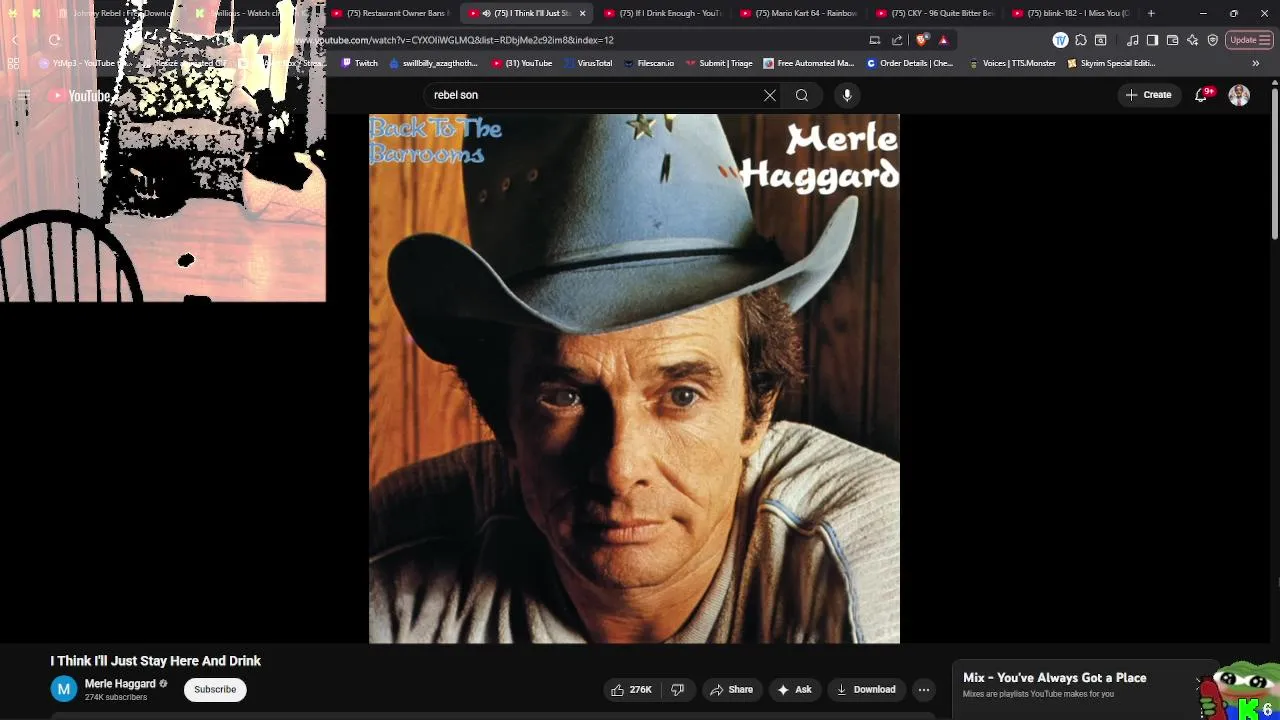
Task: Click the page vertical scrollbar
Action: pyautogui.click(x=1274, y=165)
